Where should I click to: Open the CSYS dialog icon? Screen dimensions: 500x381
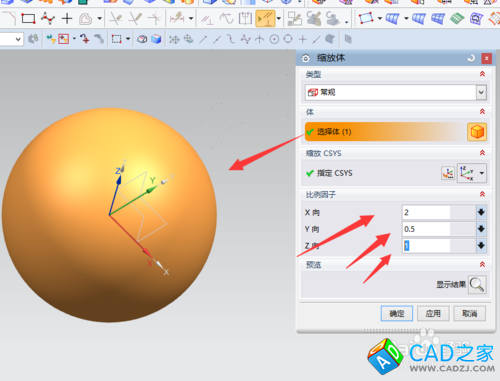tap(448, 173)
